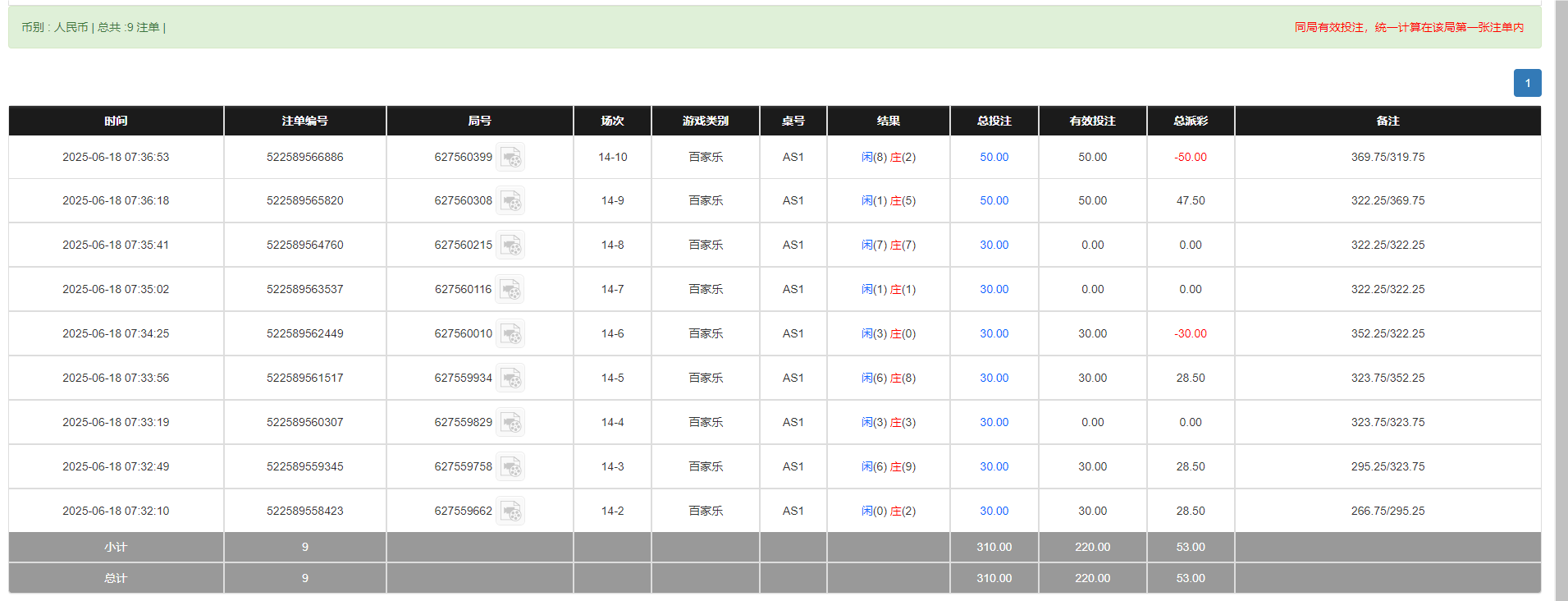Click the result 闲(8) 庄(2) cell
This screenshot has height=601, width=1568.
(x=888, y=157)
